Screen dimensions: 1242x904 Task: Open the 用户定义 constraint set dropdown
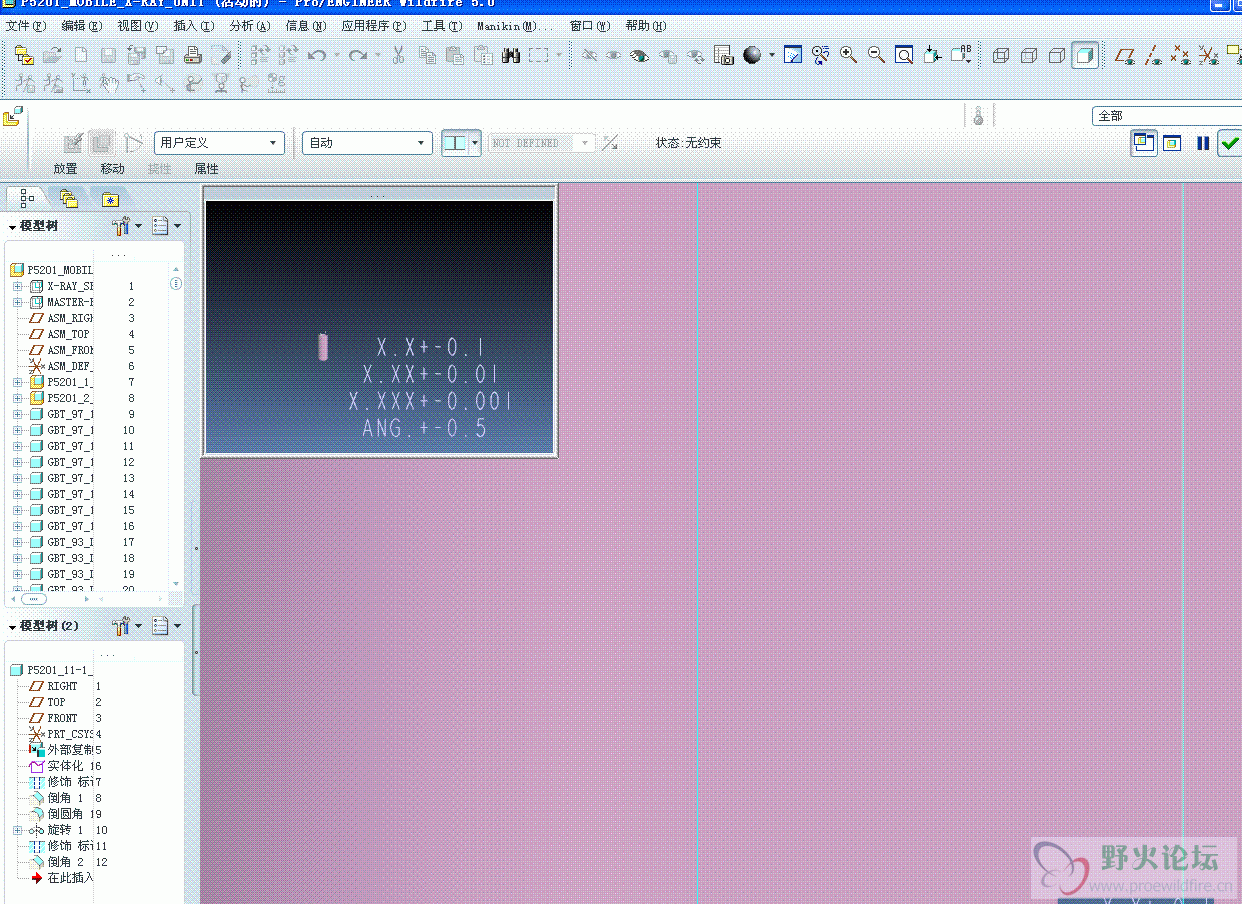coord(219,143)
